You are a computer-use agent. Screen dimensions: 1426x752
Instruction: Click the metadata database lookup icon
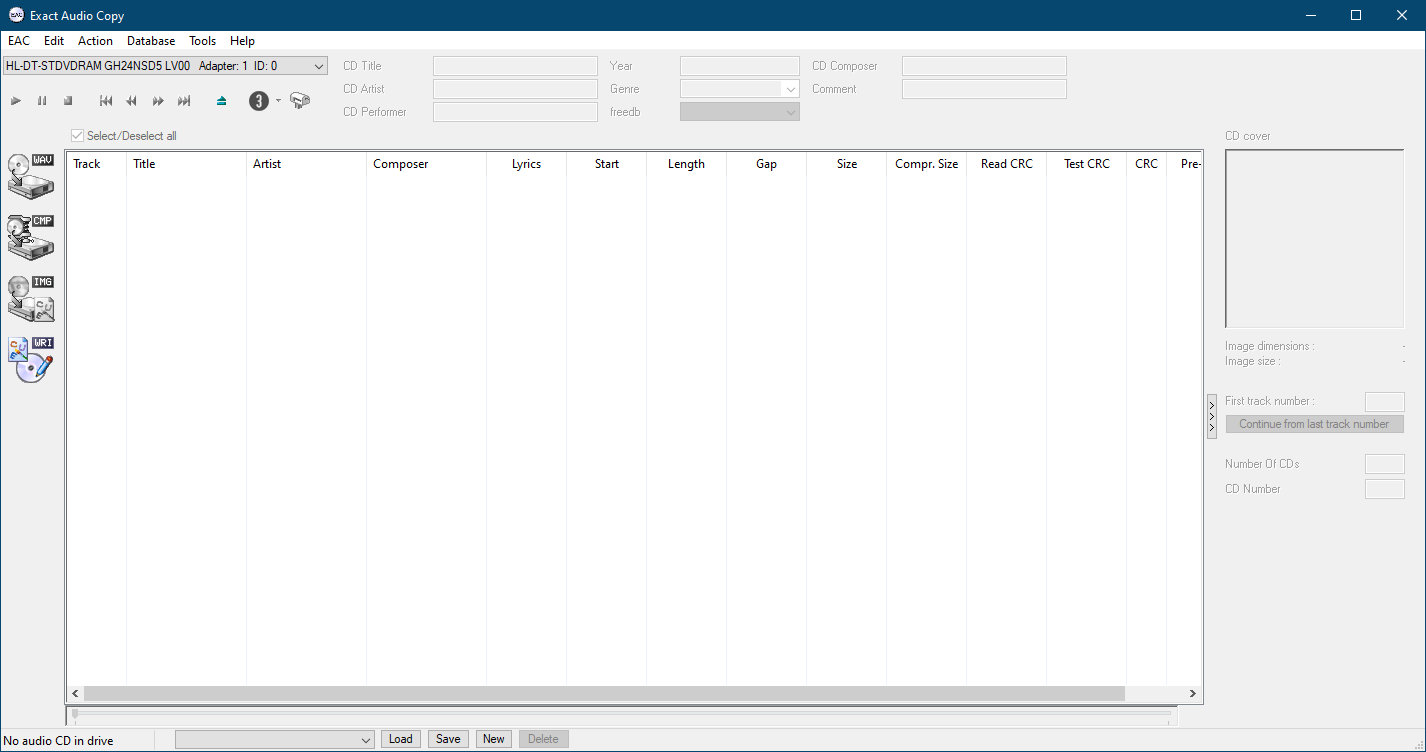pos(300,101)
